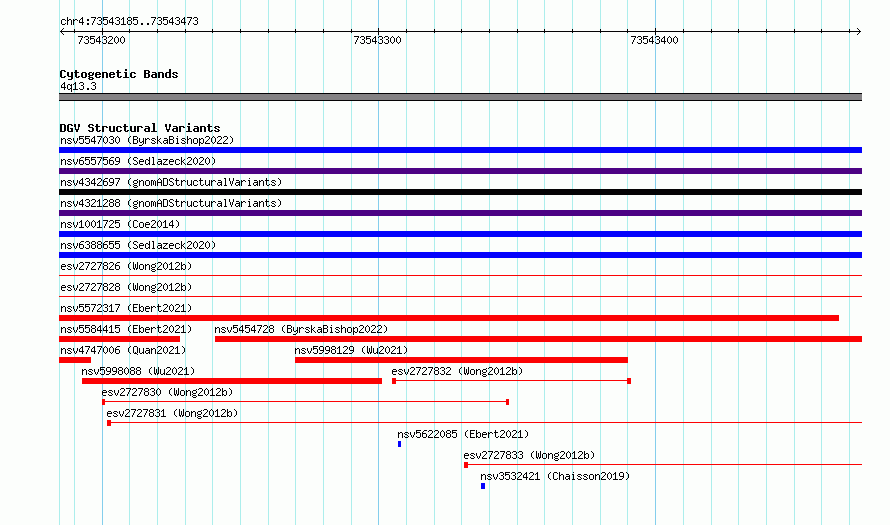
Task: Click the esv2727831 red start marker
Action: 109,423
